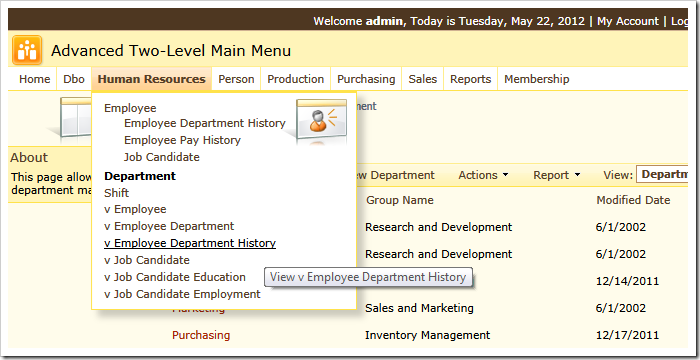Select the v Employee Department menu item
The image size is (700, 360).
(x=169, y=226)
